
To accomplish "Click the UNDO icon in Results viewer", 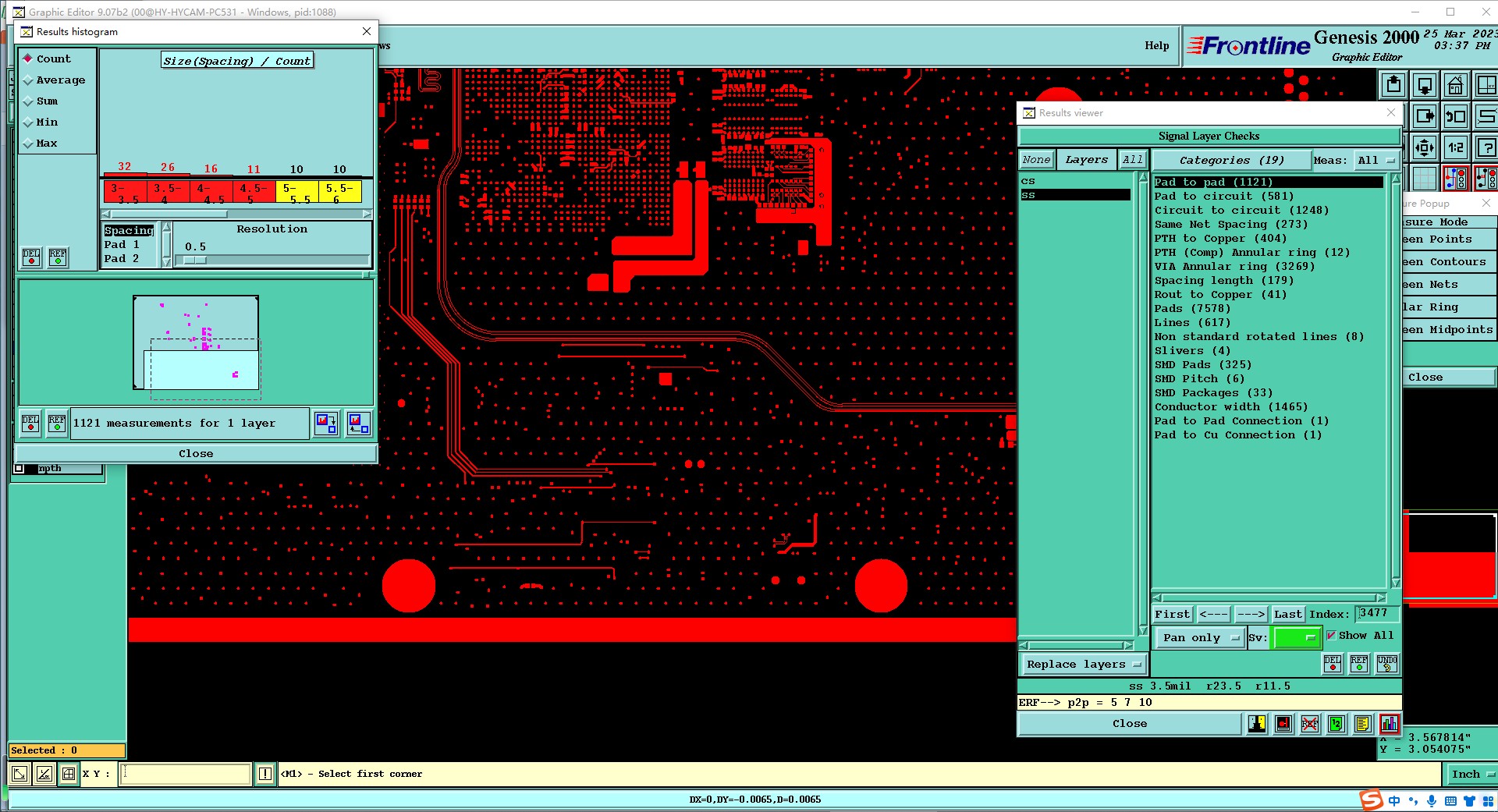I will click(1387, 664).
